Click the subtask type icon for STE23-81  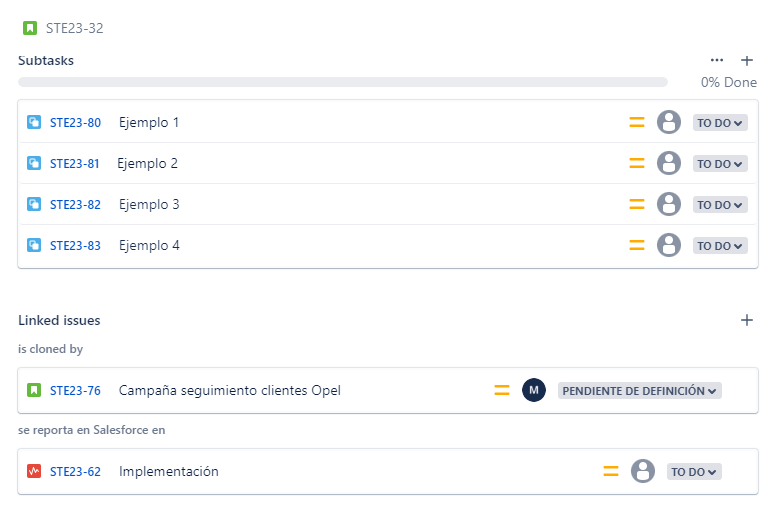(34, 163)
